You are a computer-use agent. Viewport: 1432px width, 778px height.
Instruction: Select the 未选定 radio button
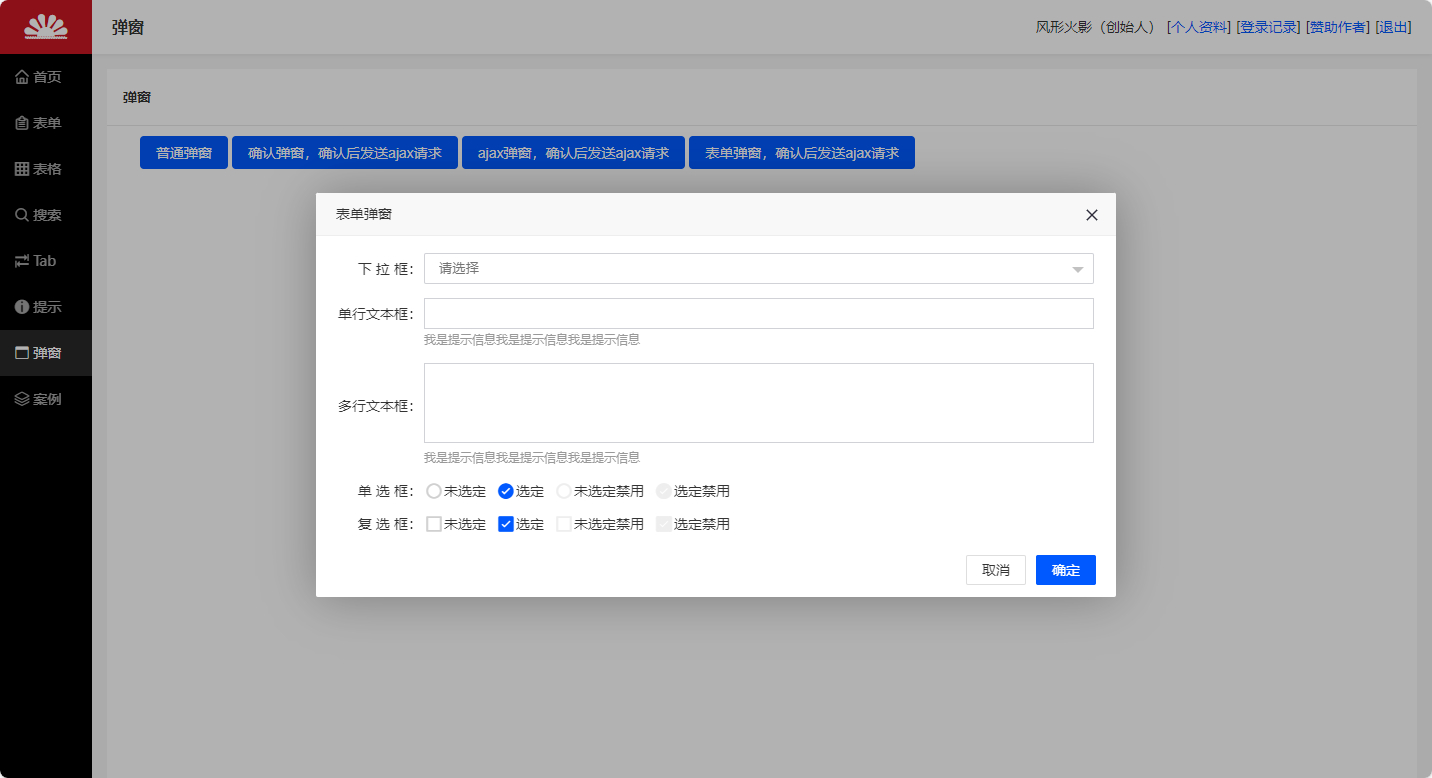tap(434, 491)
